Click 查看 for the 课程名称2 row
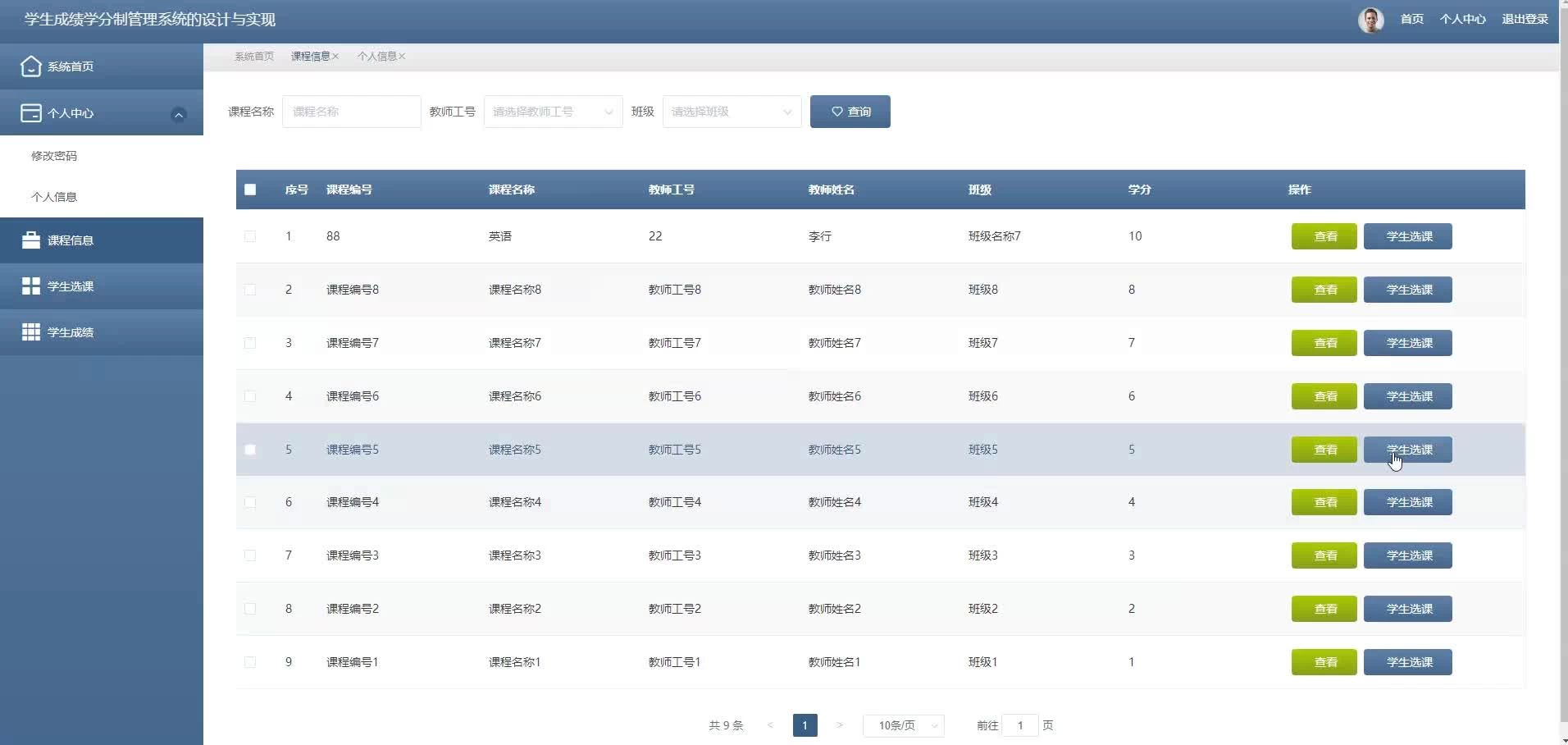Screen dimensions: 1568x745 coord(1324,609)
